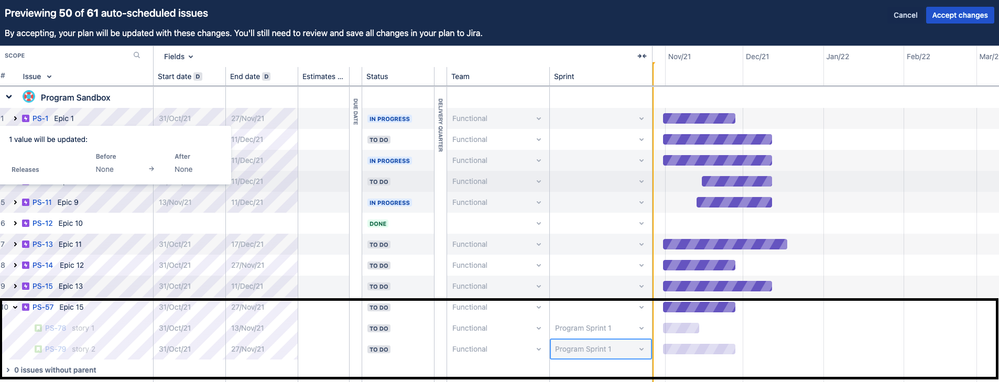The height and width of the screenshot is (382, 999).
Task: Click the collapse columns arrows icon
Action: pyautogui.click(x=642, y=57)
